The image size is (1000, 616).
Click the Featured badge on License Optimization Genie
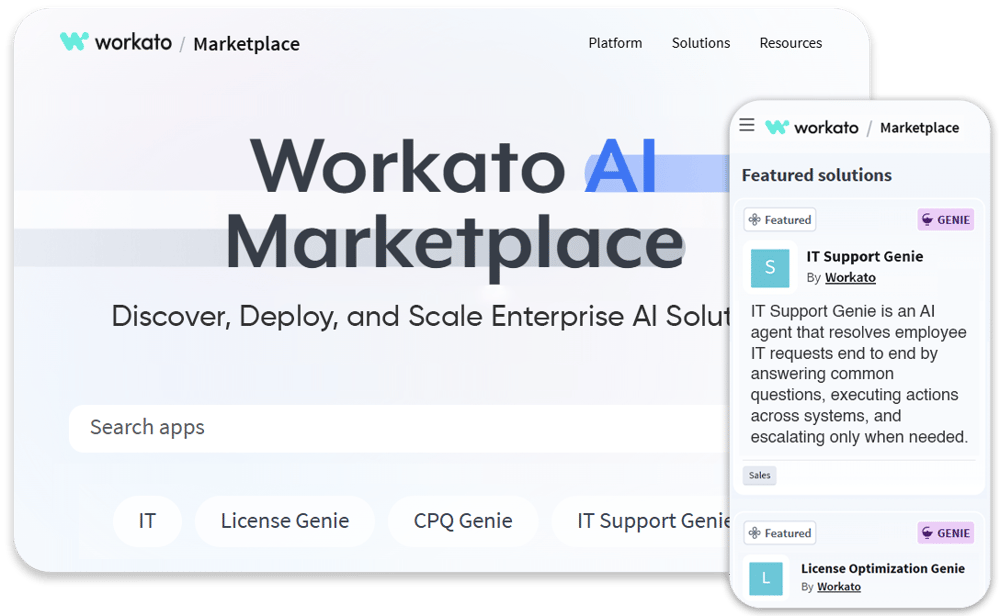pyautogui.click(x=780, y=532)
